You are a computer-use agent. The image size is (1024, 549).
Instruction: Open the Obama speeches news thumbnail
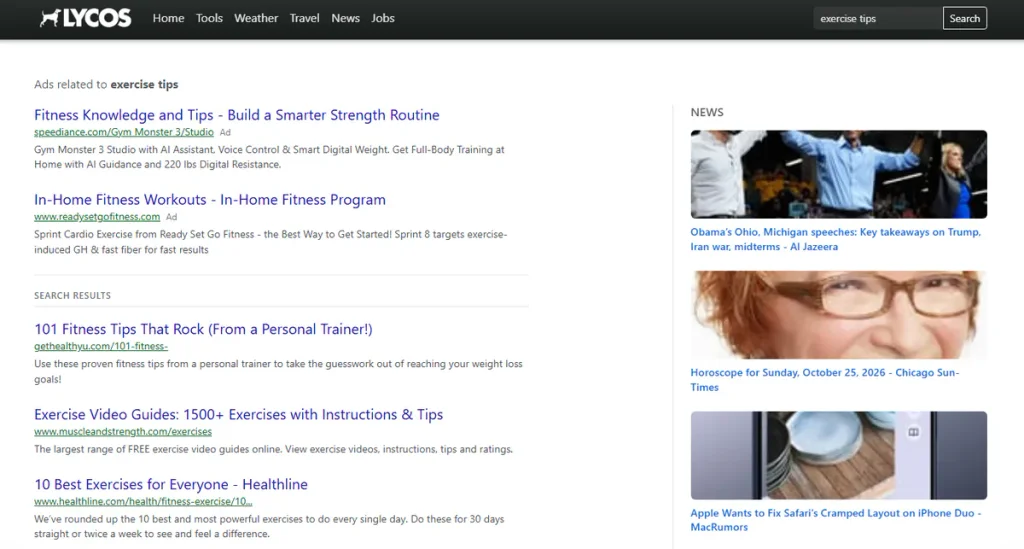pos(839,174)
